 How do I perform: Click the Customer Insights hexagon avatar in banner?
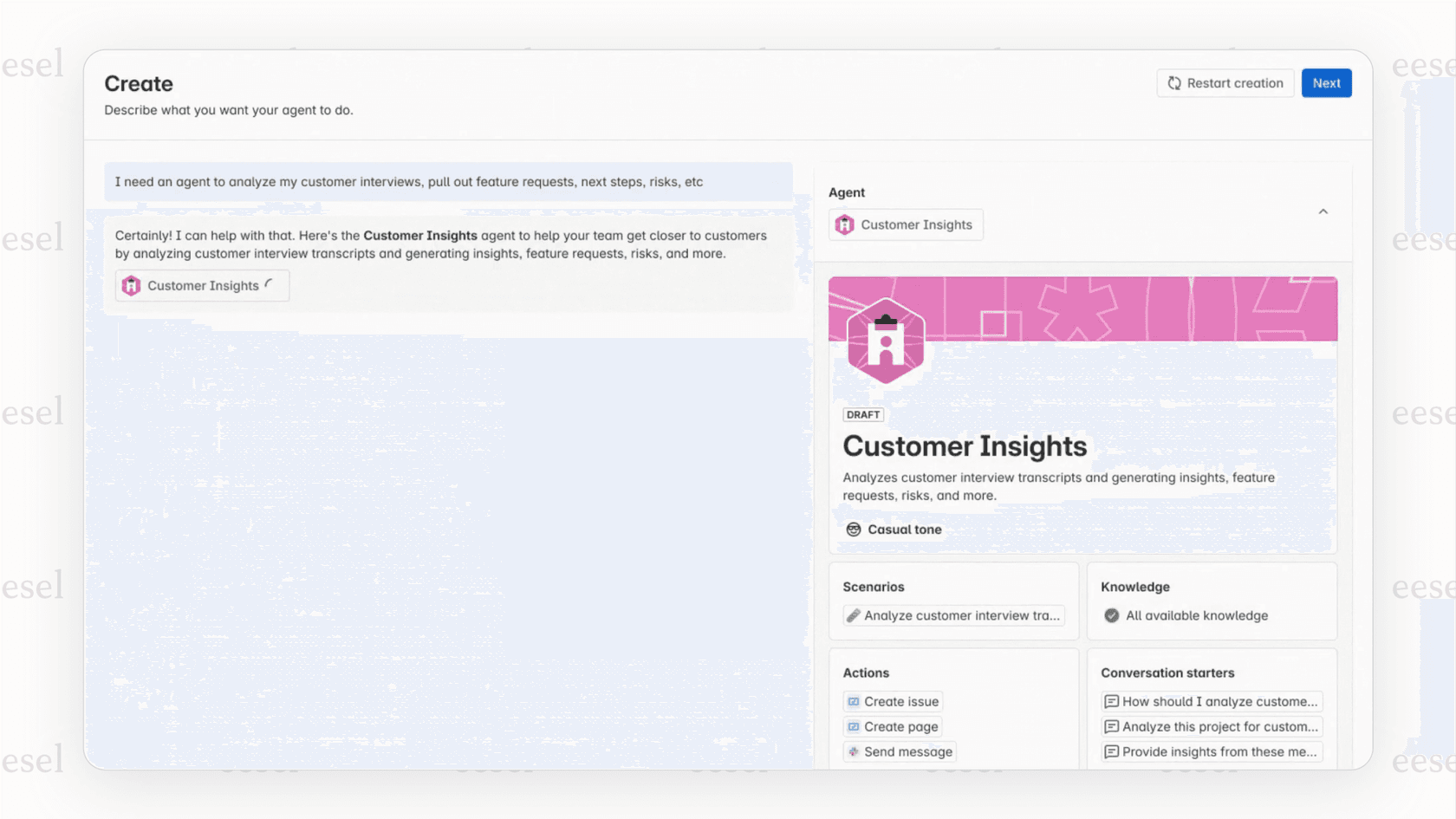coord(885,341)
